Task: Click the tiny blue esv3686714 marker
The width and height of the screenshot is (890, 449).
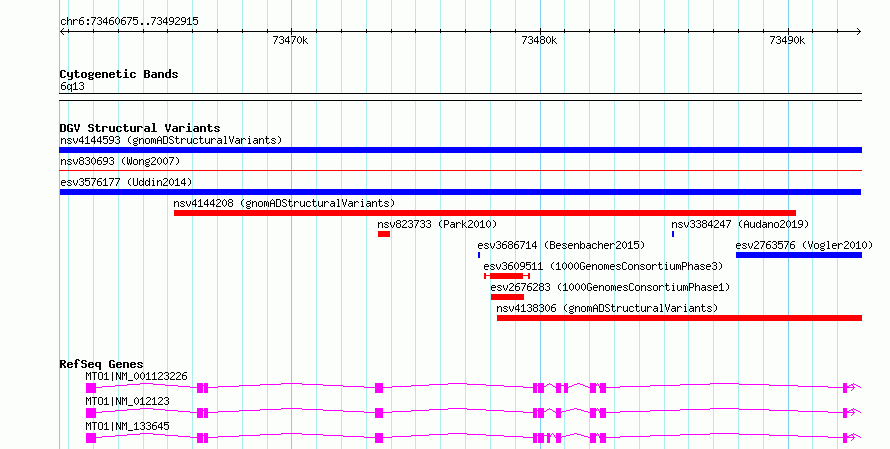Action: [478, 255]
